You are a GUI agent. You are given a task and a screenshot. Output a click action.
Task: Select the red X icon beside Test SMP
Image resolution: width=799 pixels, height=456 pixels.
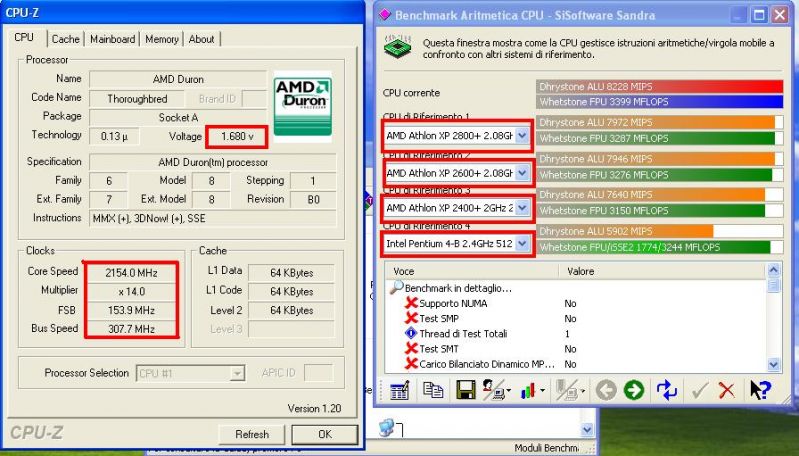pyautogui.click(x=411, y=318)
